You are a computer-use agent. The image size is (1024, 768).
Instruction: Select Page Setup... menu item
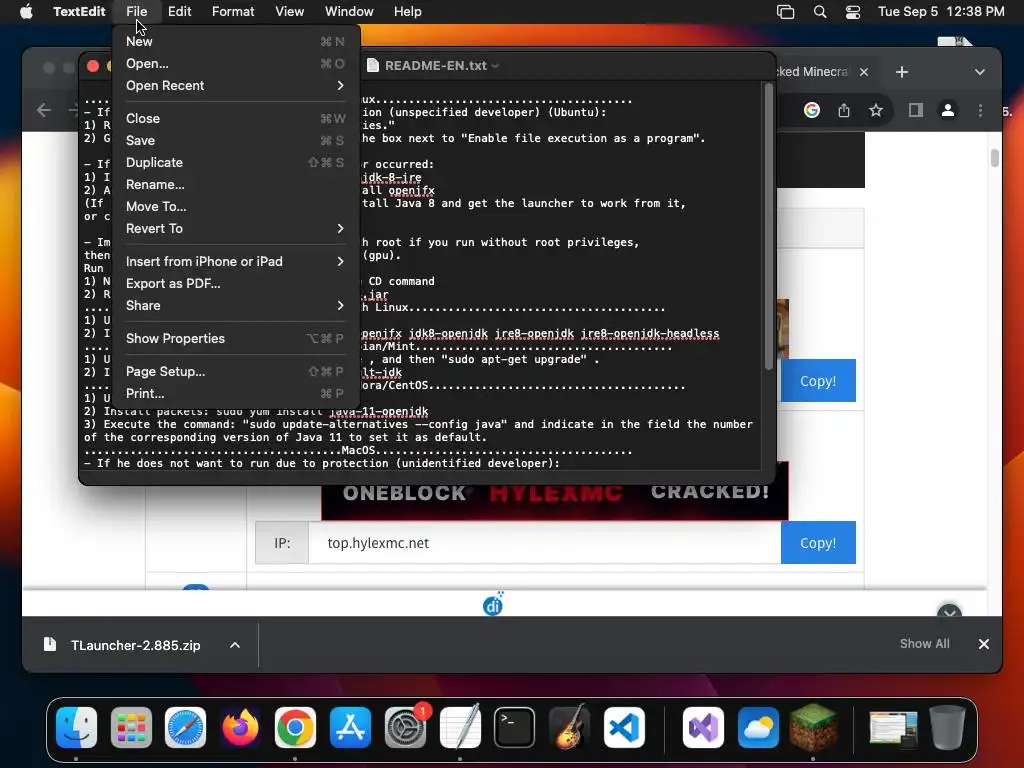coord(235,372)
